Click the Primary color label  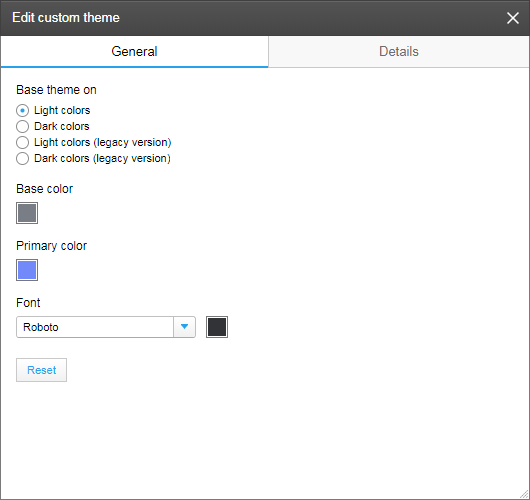(52, 246)
